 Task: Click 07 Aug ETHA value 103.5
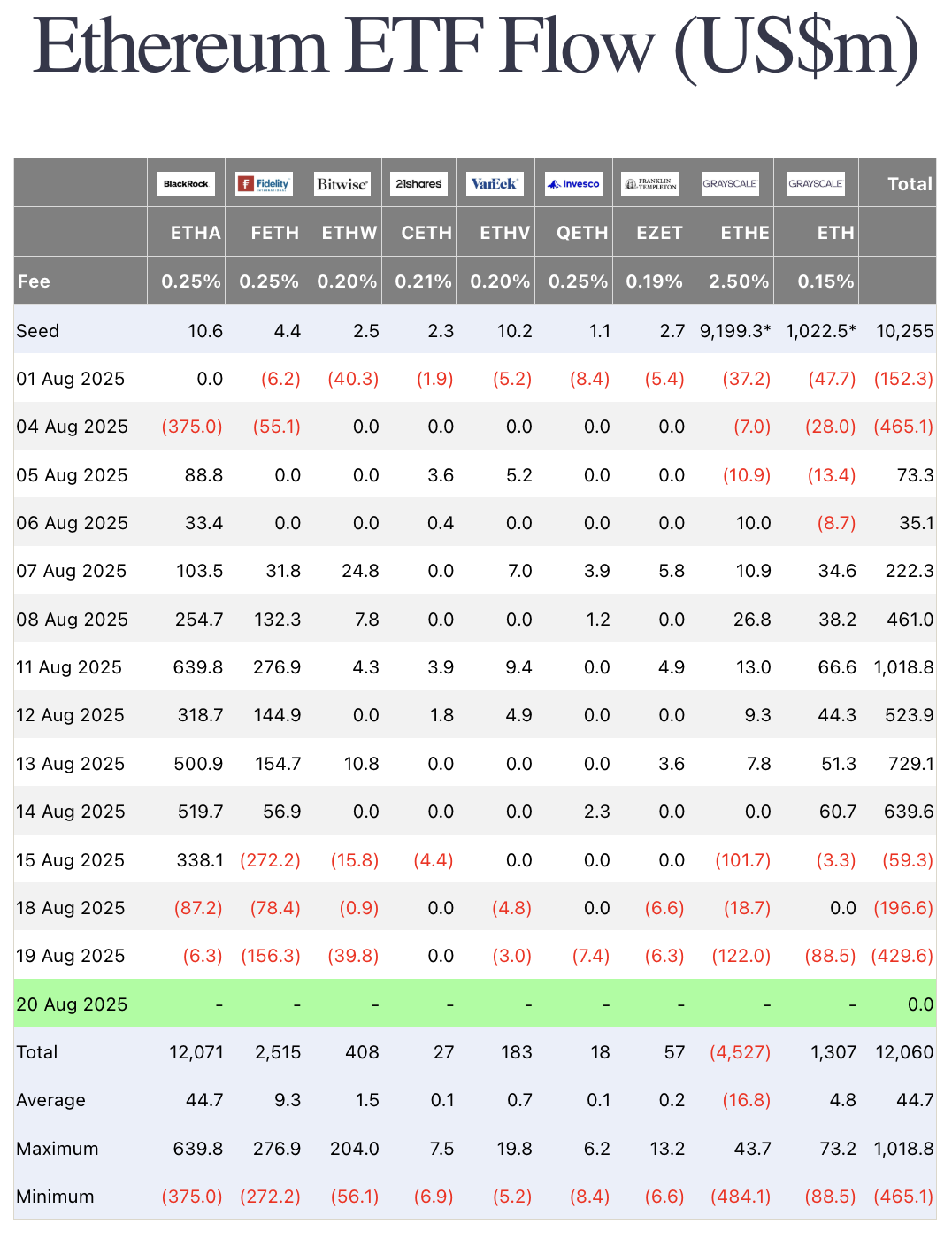pyautogui.click(x=200, y=571)
